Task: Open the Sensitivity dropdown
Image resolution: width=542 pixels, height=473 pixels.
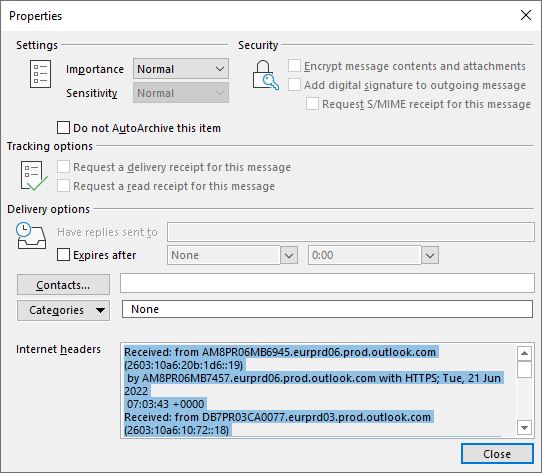Action: pos(181,93)
